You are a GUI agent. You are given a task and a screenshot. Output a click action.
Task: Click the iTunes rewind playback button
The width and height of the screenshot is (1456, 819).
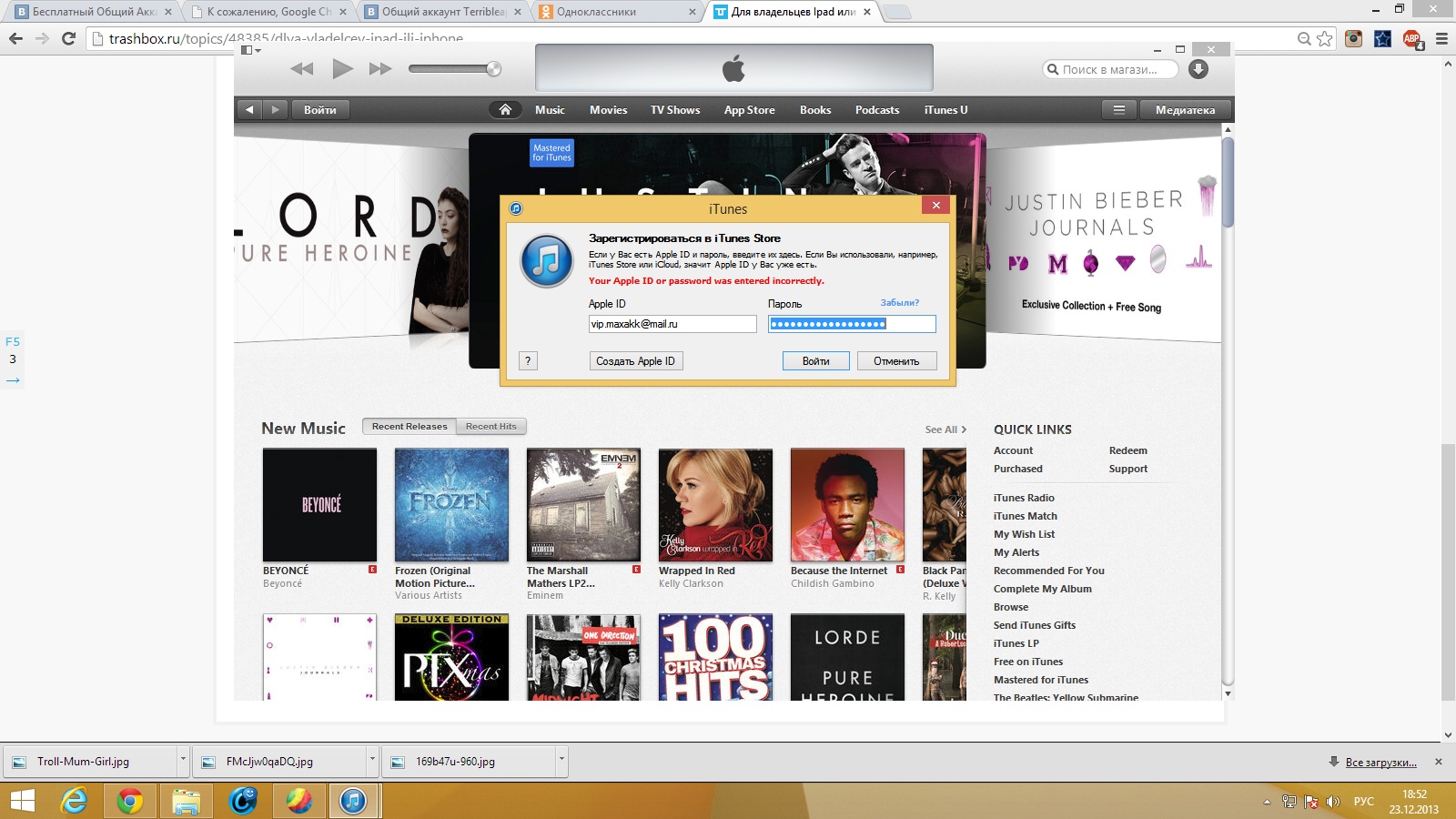click(301, 69)
